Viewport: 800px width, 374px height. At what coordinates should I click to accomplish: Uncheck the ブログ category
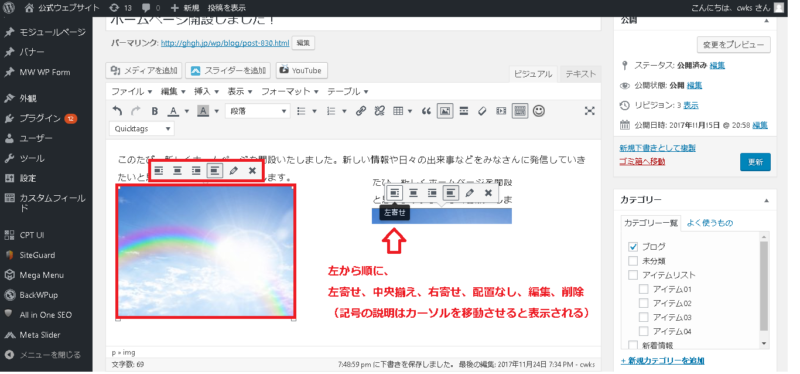[x=633, y=247]
